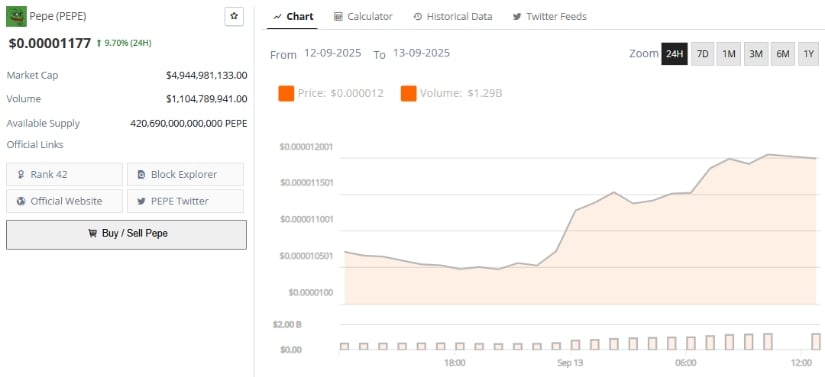Click the Volume value $1,104,789,941.00
Viewport: 825px width, 377px height.
coord(206,99)
